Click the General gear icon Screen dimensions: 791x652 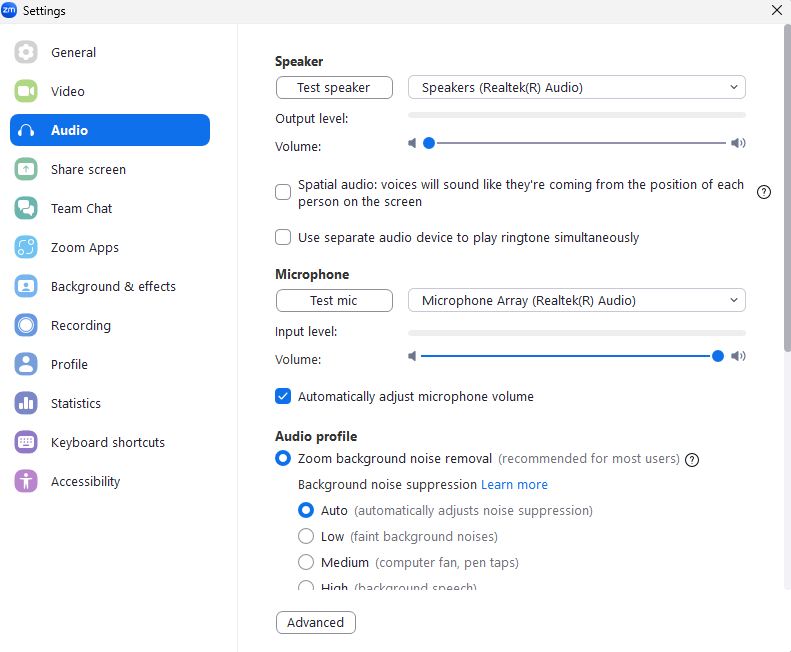[26, 52]
